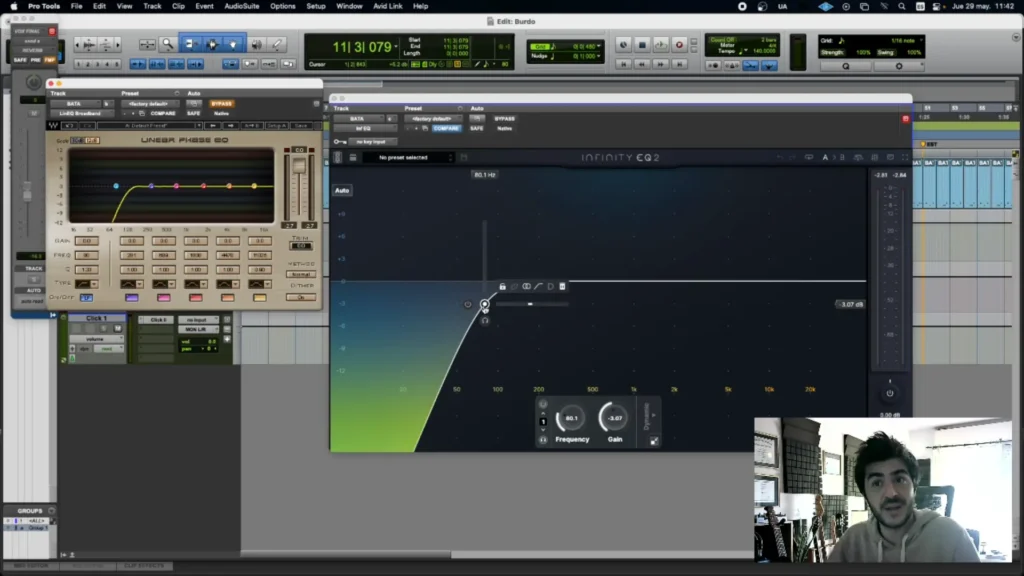
Task: Open the Window menu
Action: pos(349,6)
